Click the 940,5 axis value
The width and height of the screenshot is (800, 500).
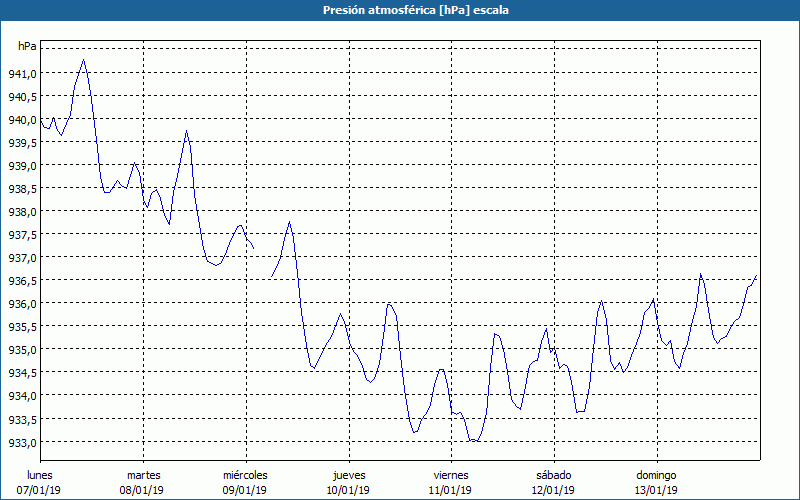[22, 97]
